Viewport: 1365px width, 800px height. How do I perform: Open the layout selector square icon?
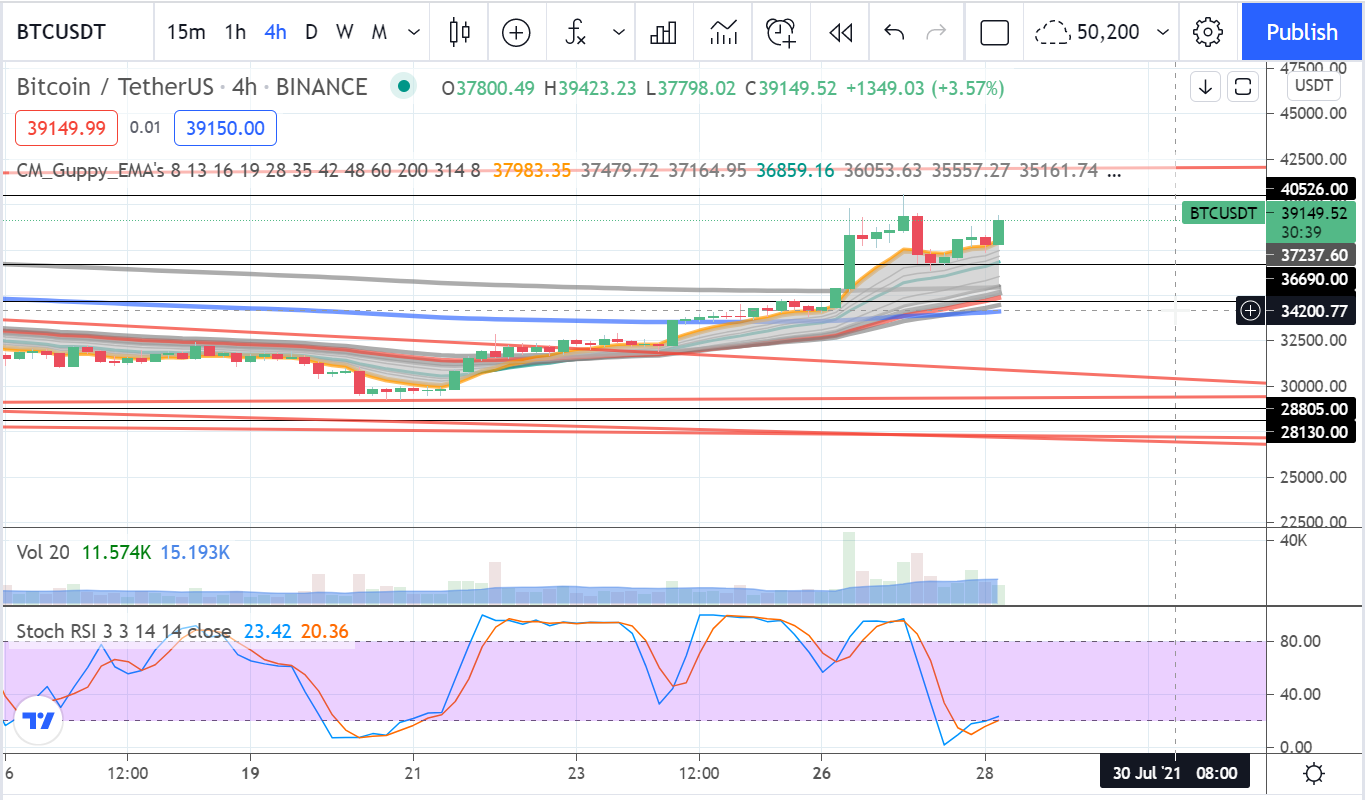point(994,32)
